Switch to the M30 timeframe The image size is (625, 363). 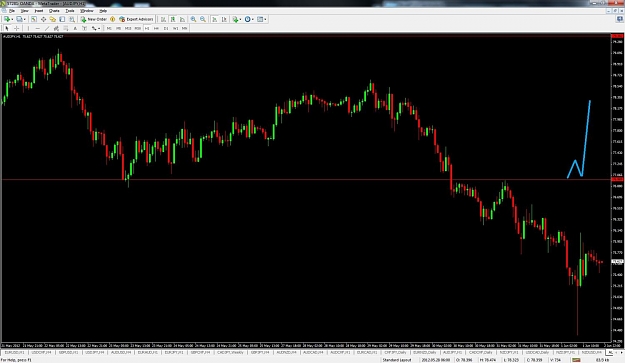pyautogui.click(x=138, y=28)
